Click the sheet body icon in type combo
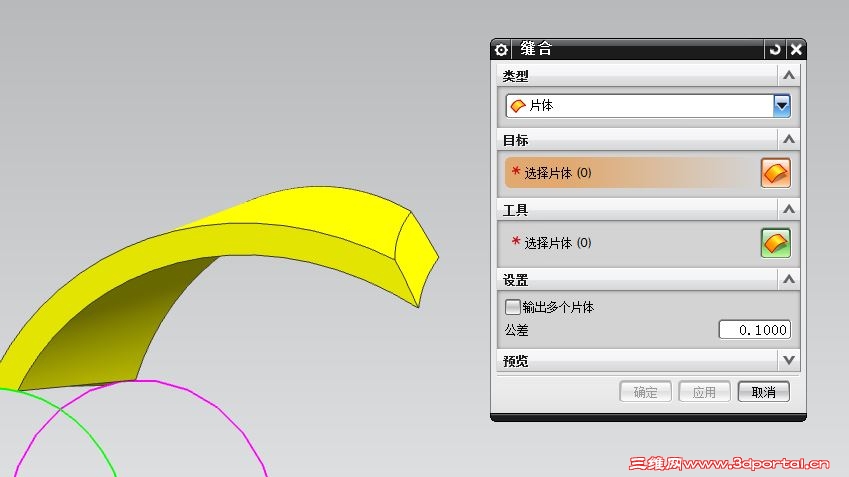Screen dimensions: 849x477 [518, 106]
